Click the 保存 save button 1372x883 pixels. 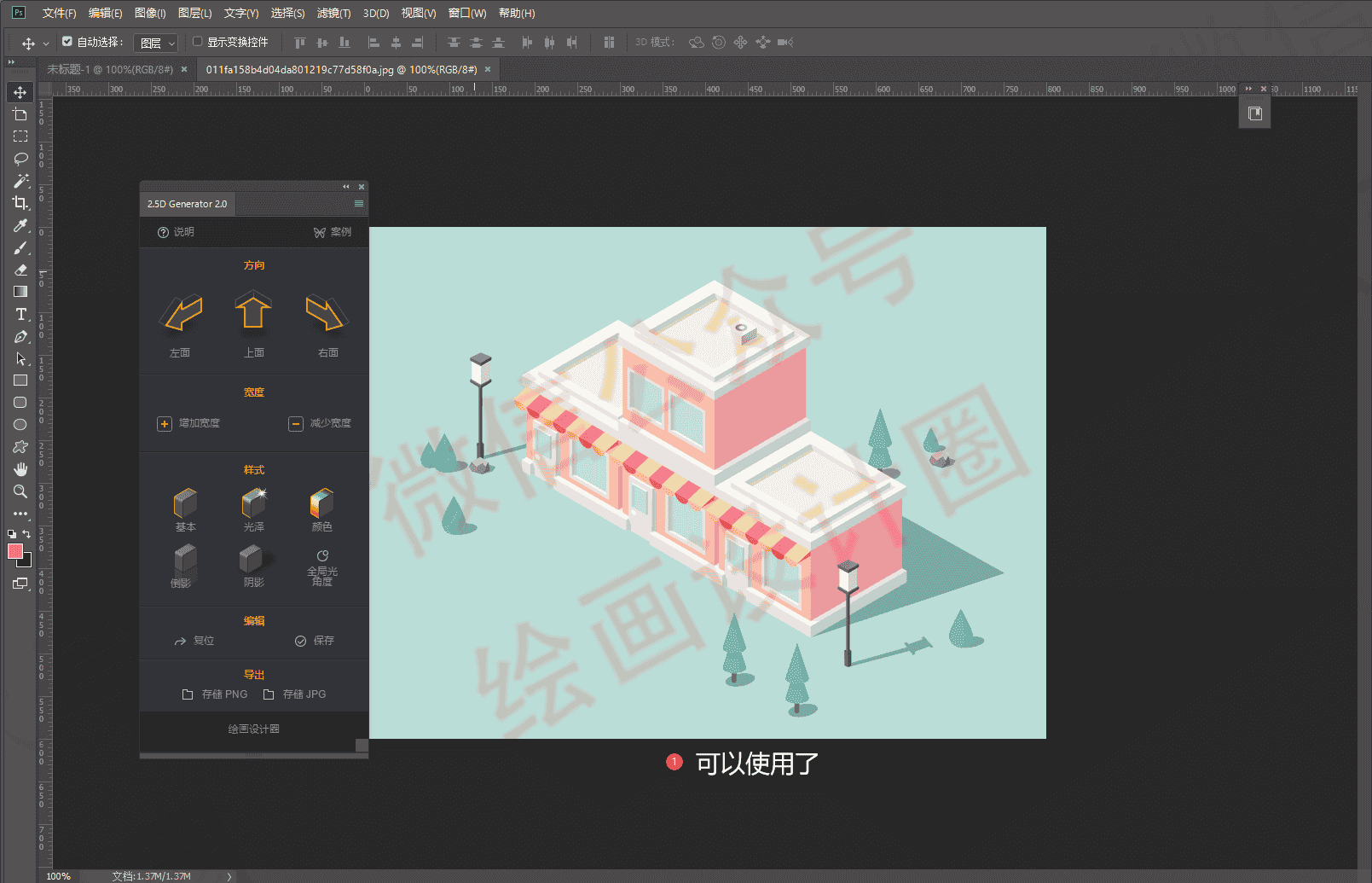(315, 641)
